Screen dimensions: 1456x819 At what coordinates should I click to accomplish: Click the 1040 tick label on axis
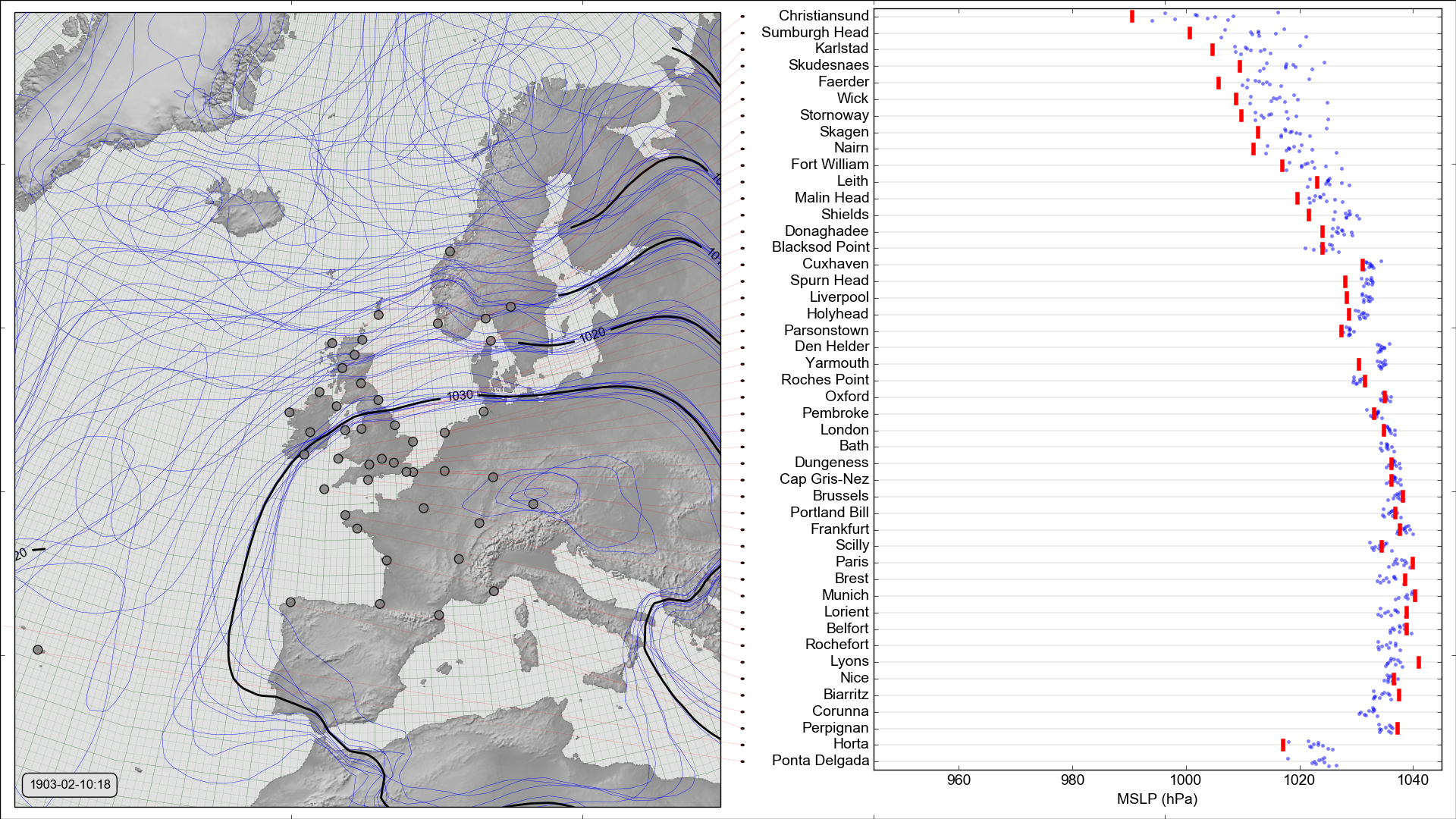[1413, 780]
